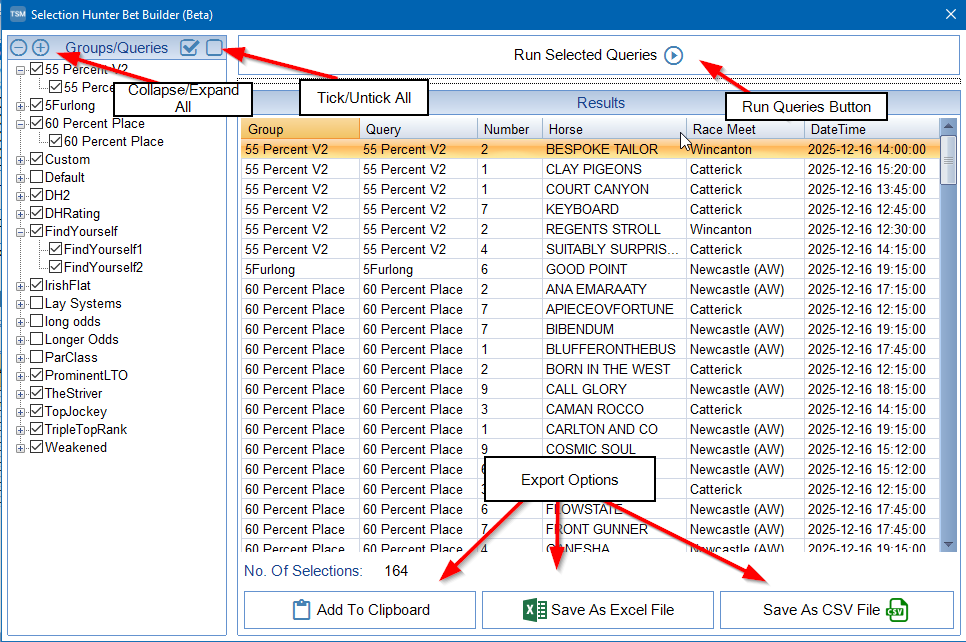Expand the Custom group in the tree
Viewport: 966px width, 642px height.
pyautogui.click(x=22, y=159)
